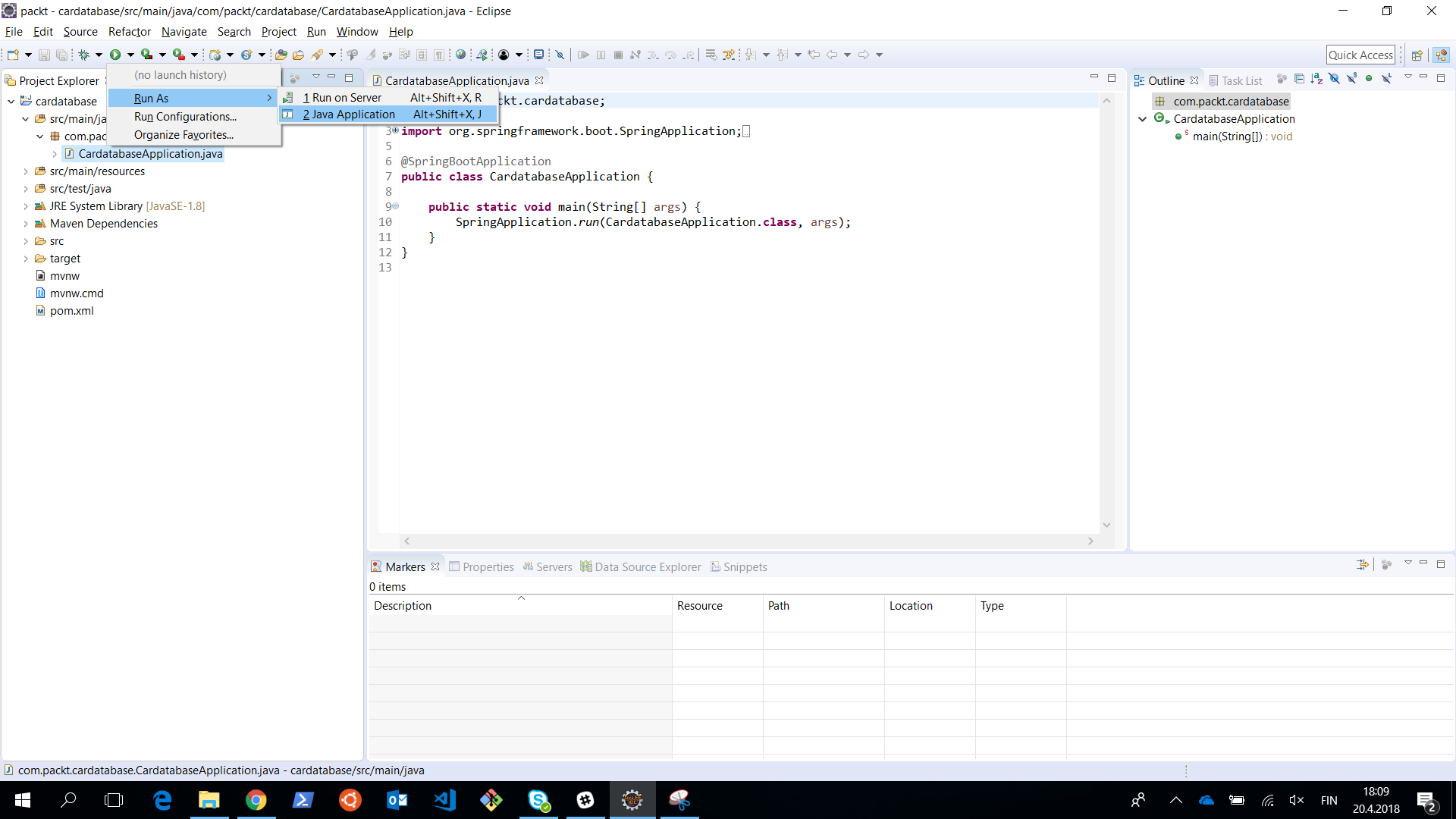
Task: Toggle Hide Fields in Outline
Action: (1334, 78)
